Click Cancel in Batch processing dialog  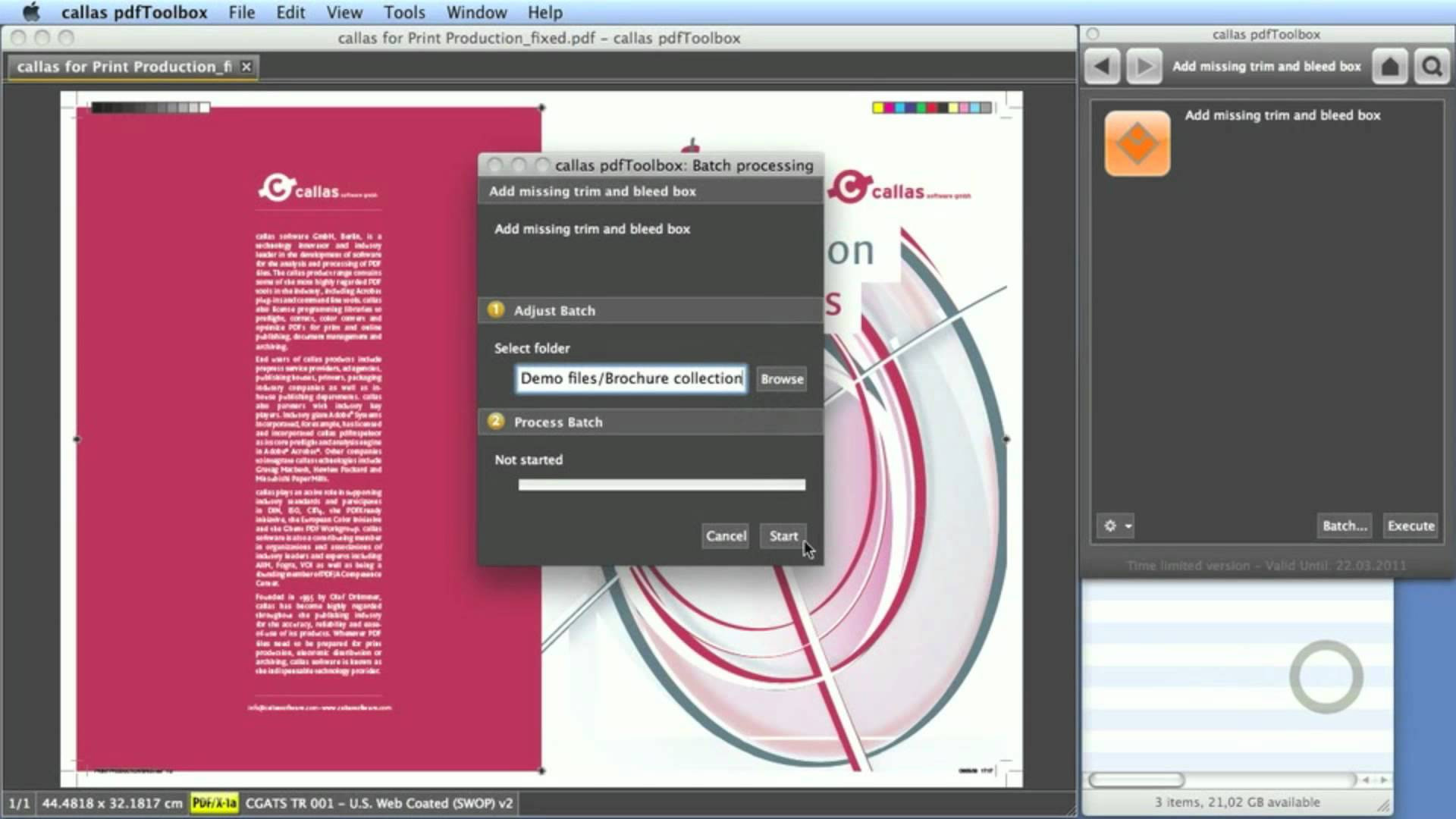[726, 536]
